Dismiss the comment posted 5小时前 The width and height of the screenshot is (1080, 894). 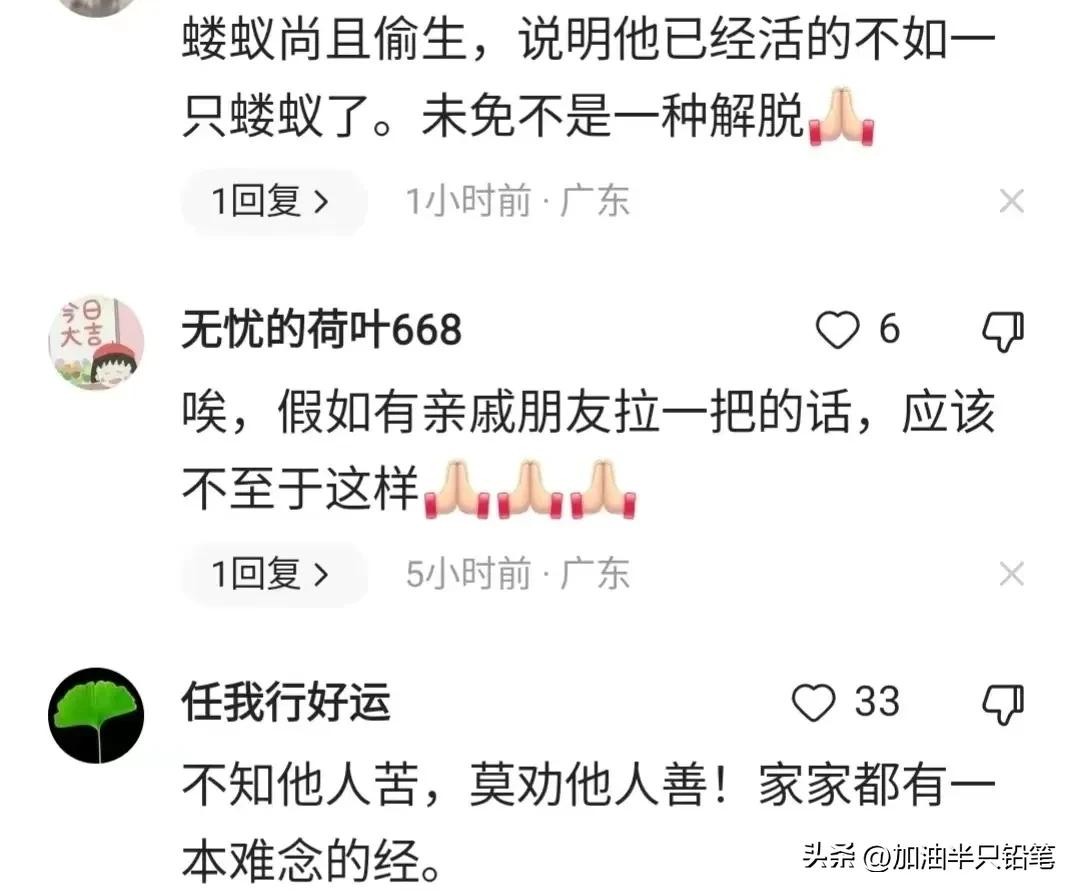coord(1011,574)
